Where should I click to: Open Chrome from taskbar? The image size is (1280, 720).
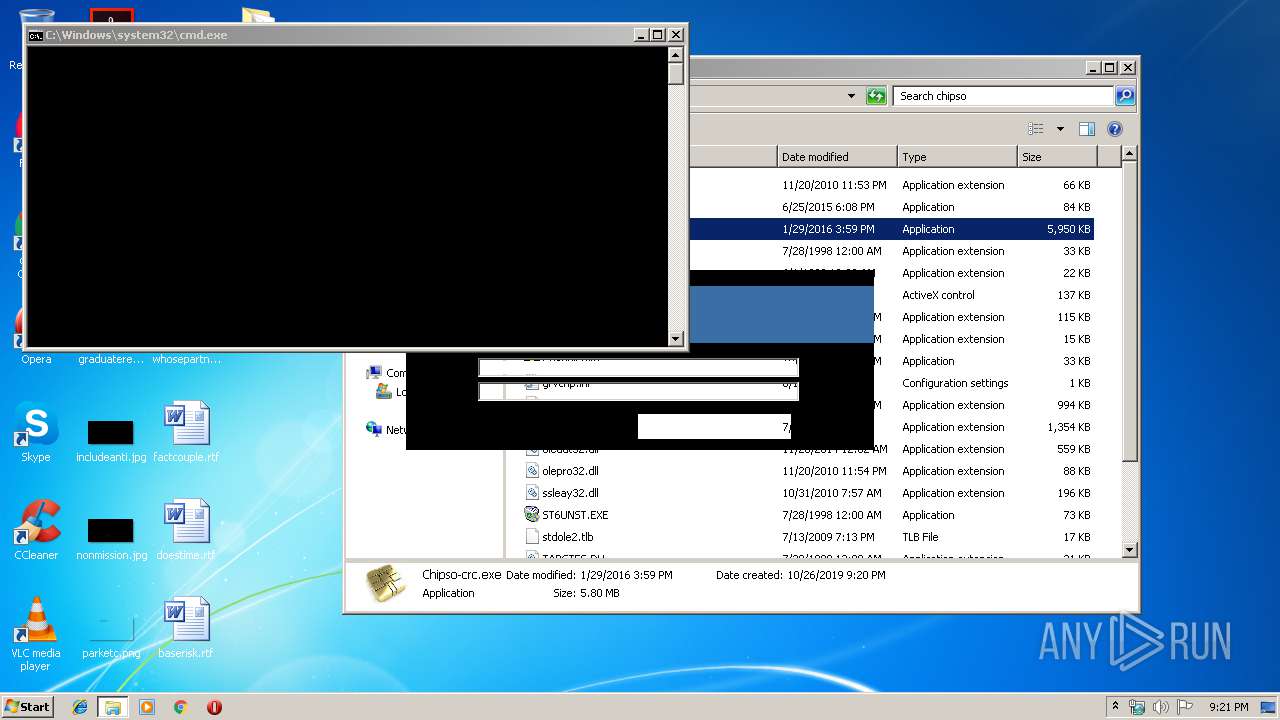tap(180, 707)
